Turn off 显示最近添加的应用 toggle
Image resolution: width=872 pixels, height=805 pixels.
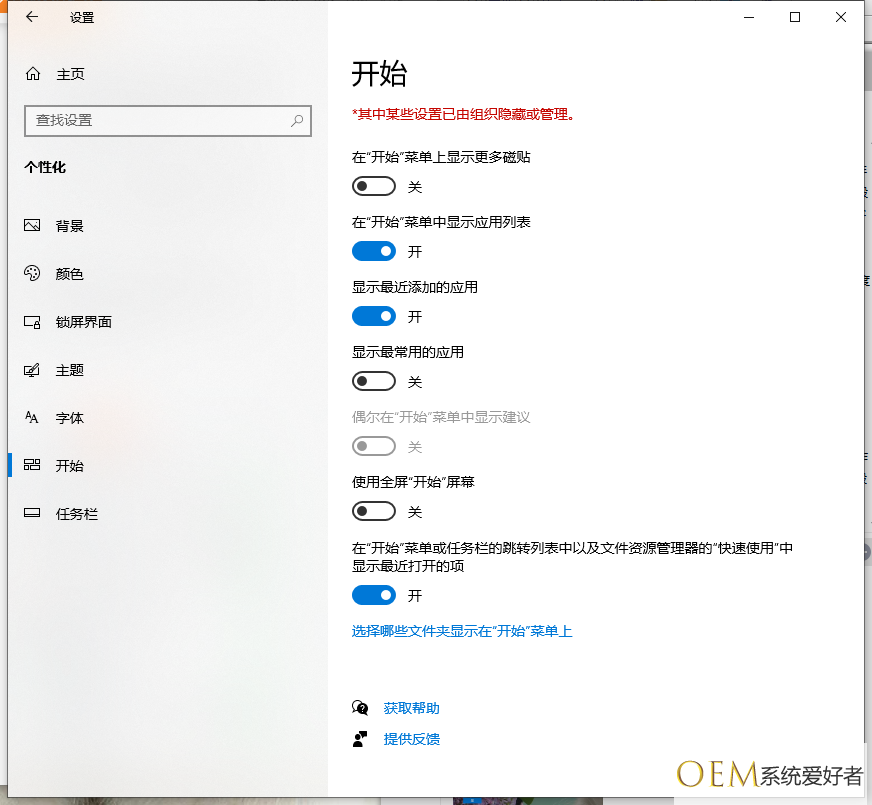coord(374,317)
